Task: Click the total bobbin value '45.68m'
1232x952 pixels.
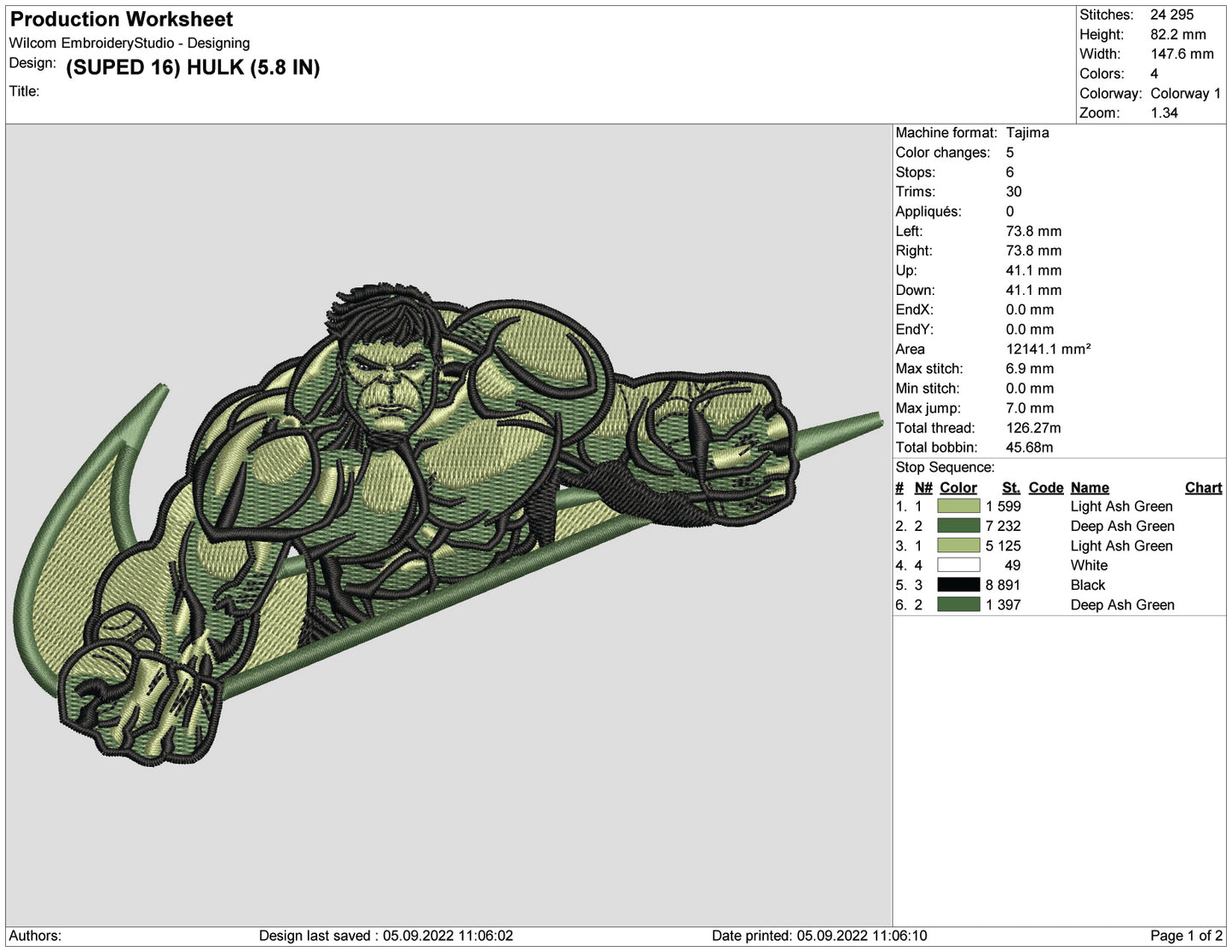Action: point(1029,447)
